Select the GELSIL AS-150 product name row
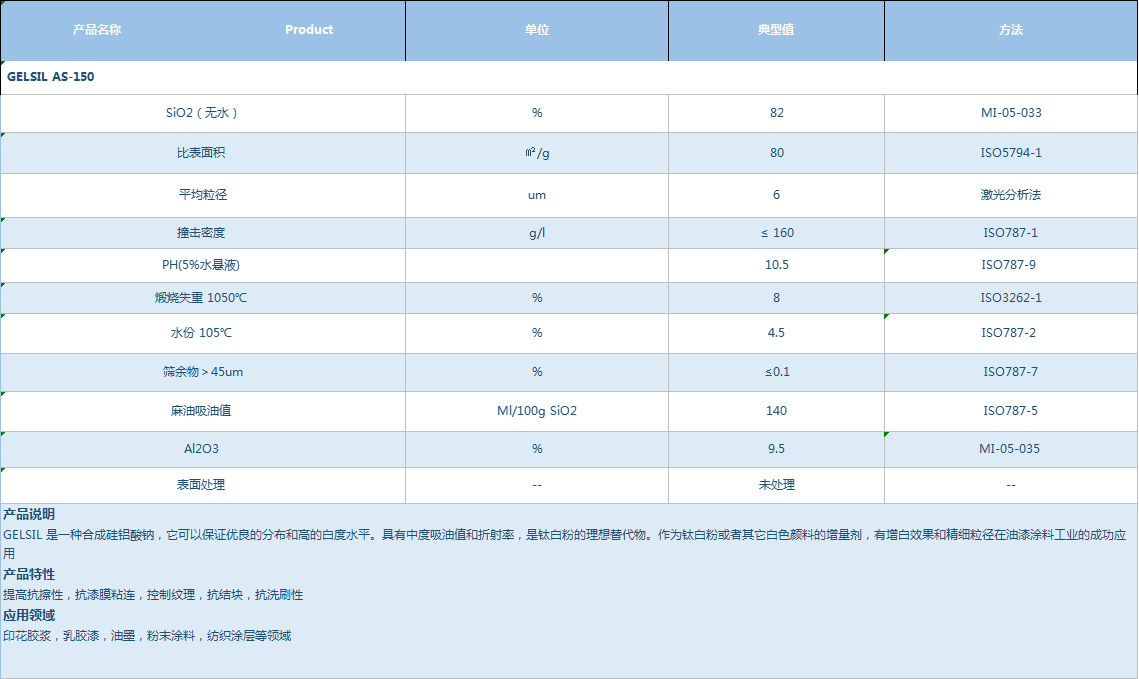This screenshot has height=679, width=1139. pos(569,77)
